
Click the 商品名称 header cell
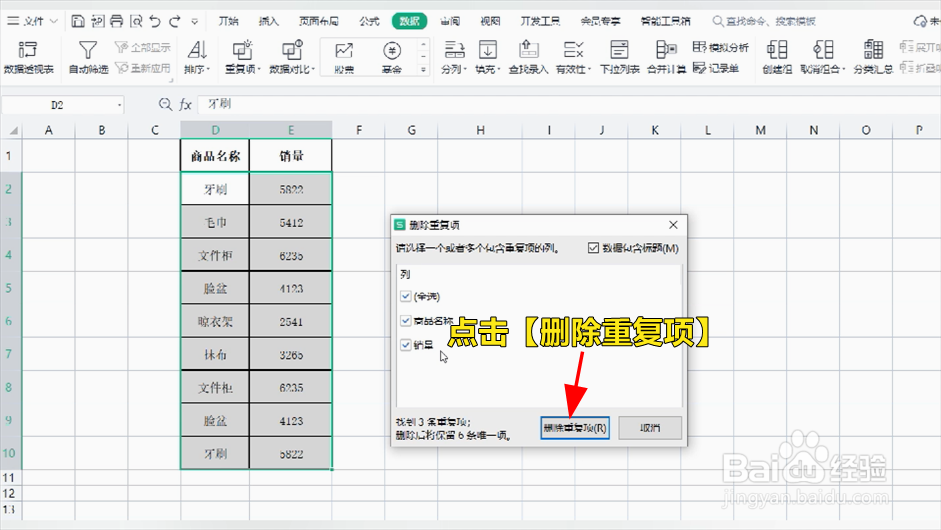click(215, 156)
